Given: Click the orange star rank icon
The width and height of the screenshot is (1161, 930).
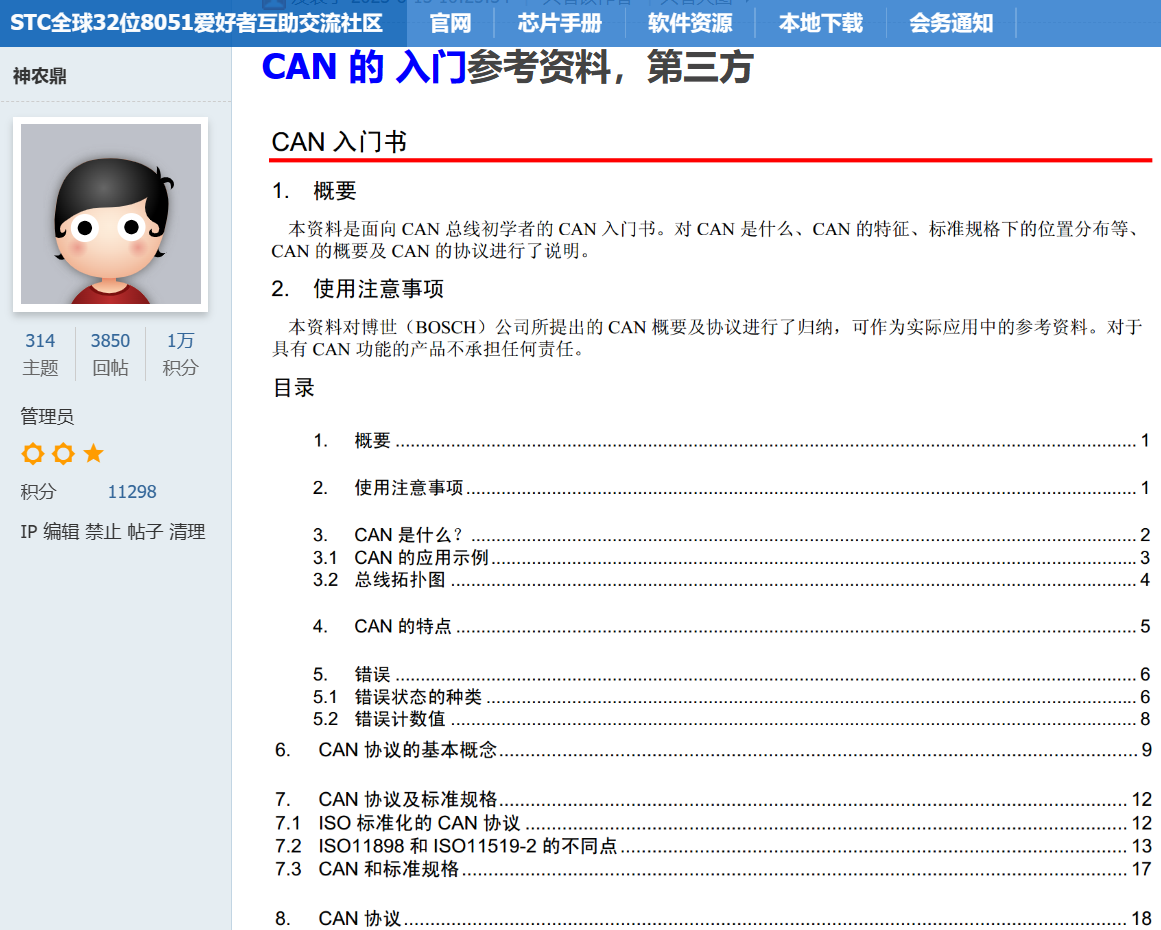Looking at the screenshot, I should coord(93,453).
